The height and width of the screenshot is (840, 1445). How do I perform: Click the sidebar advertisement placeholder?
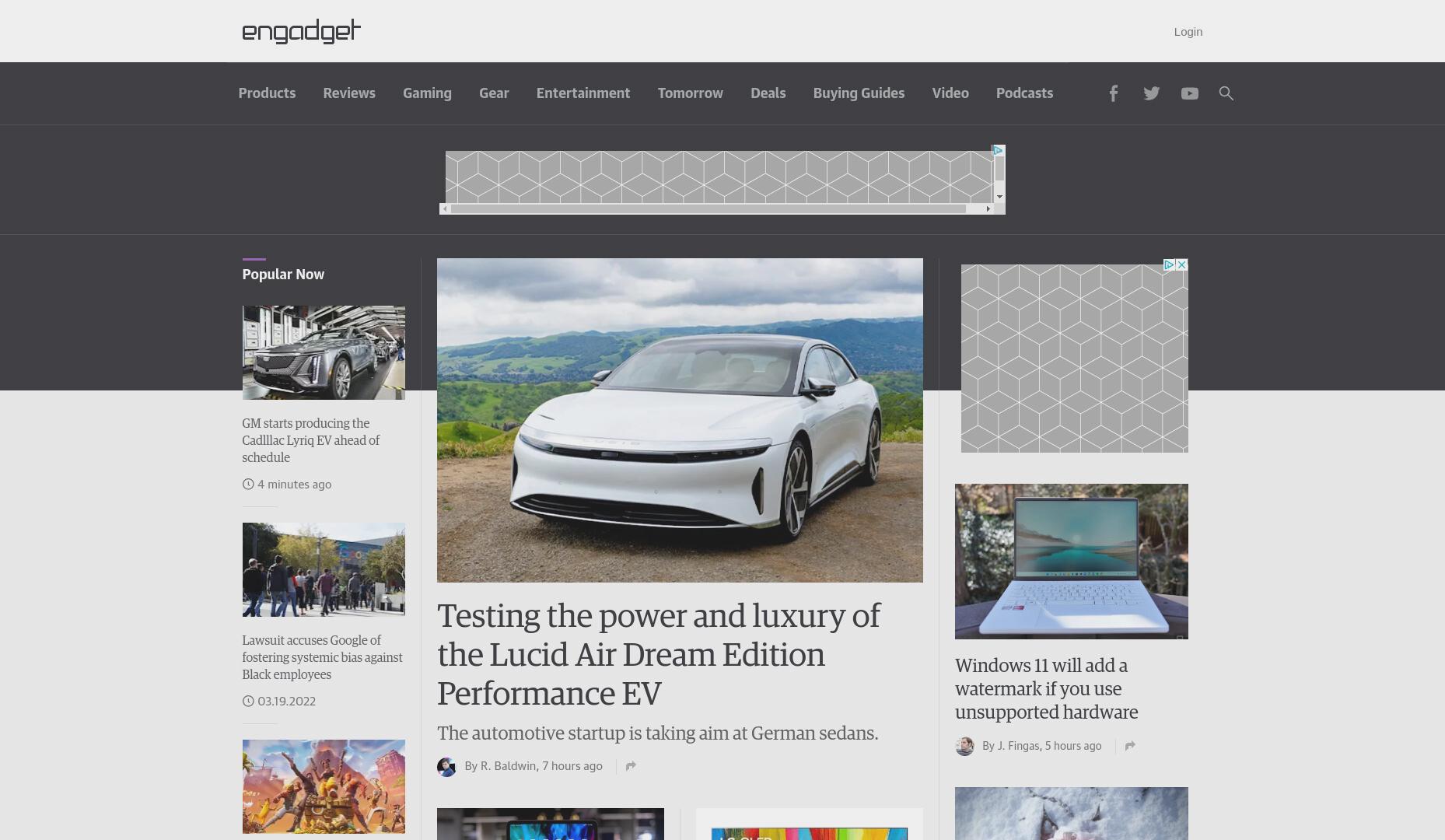[1074, 359]
